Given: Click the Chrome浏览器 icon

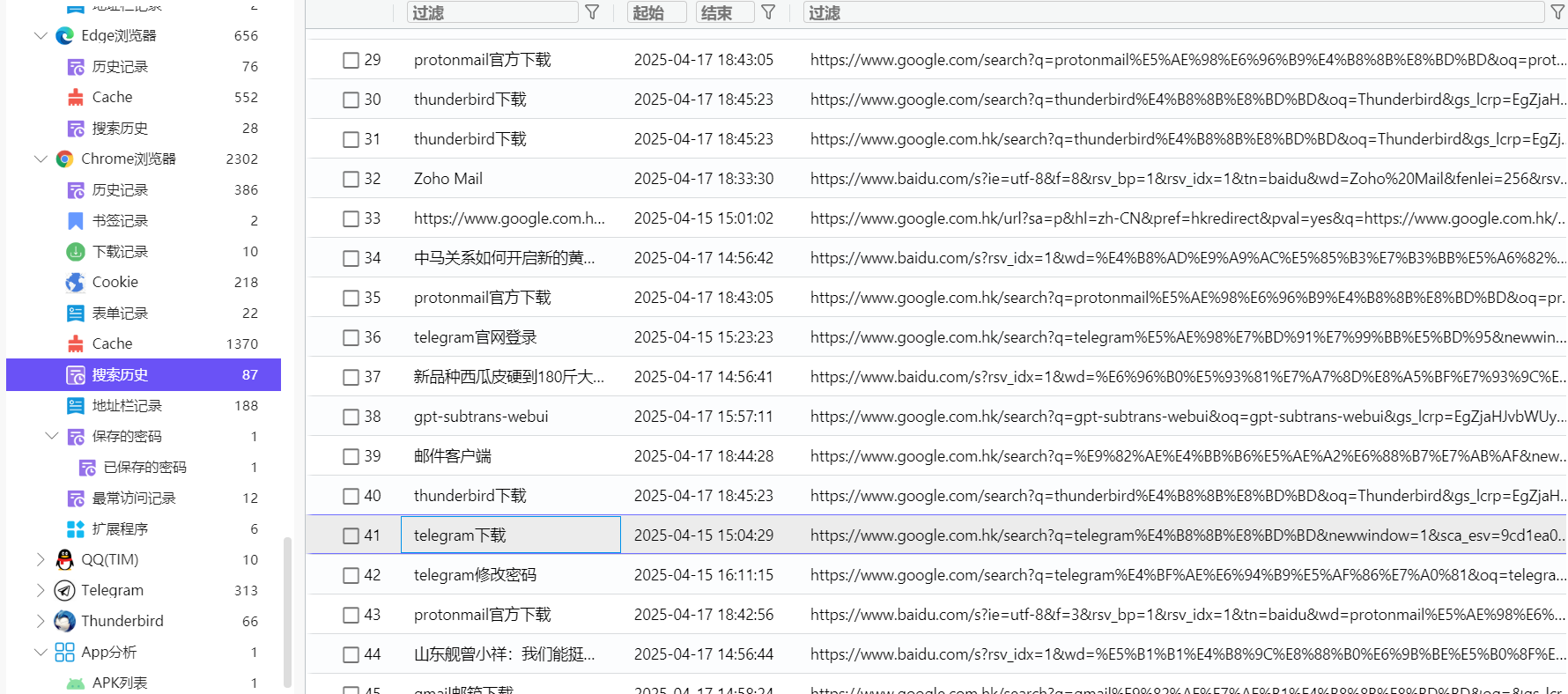Looking at the screenshot, I should click(x=64, y=159).
